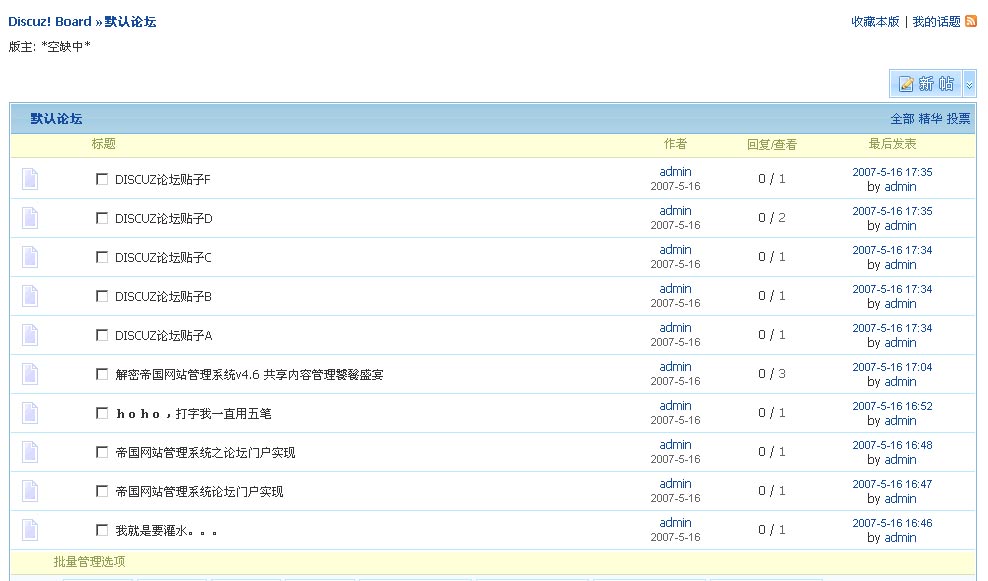Select the checkbox for 帝国网站管理系统论坛门户实现
The image size is (988, 581).
(x=102, y=491)
